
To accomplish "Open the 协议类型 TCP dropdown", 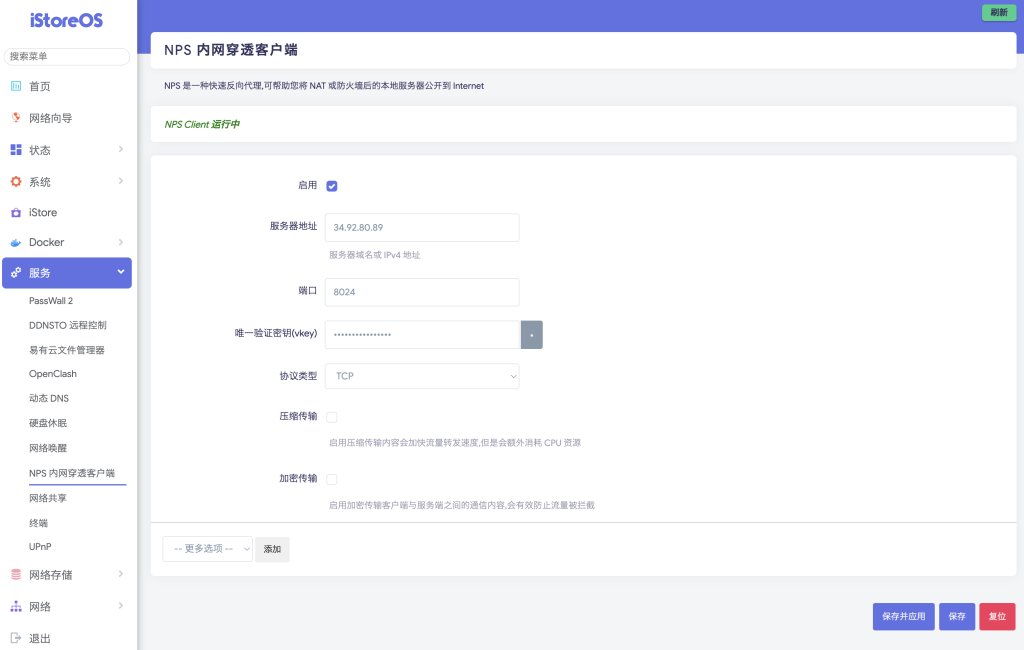I will (x=422, y=376).
